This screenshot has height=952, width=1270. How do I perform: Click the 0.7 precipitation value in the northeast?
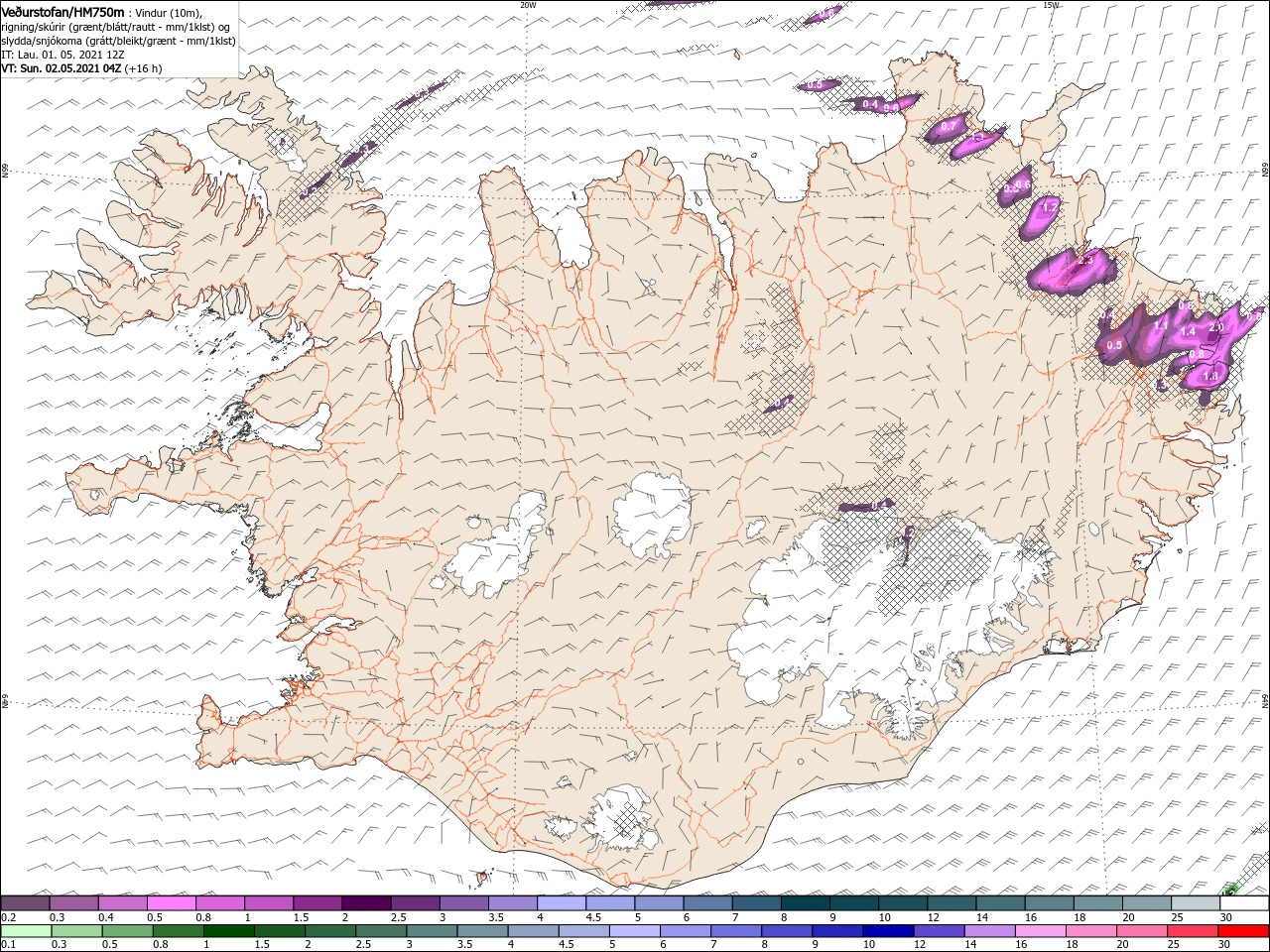point(948,127)
